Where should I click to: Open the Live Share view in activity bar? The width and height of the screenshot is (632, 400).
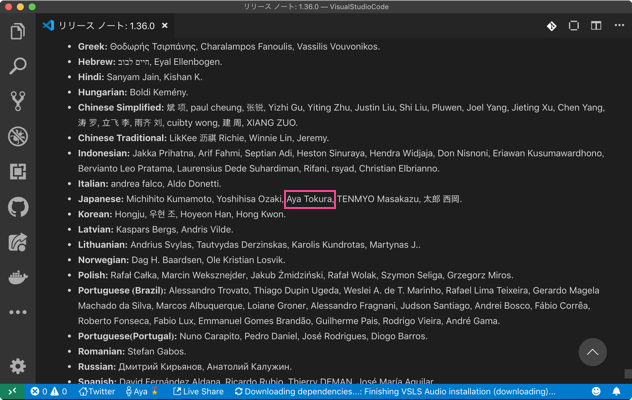point(18,242)
